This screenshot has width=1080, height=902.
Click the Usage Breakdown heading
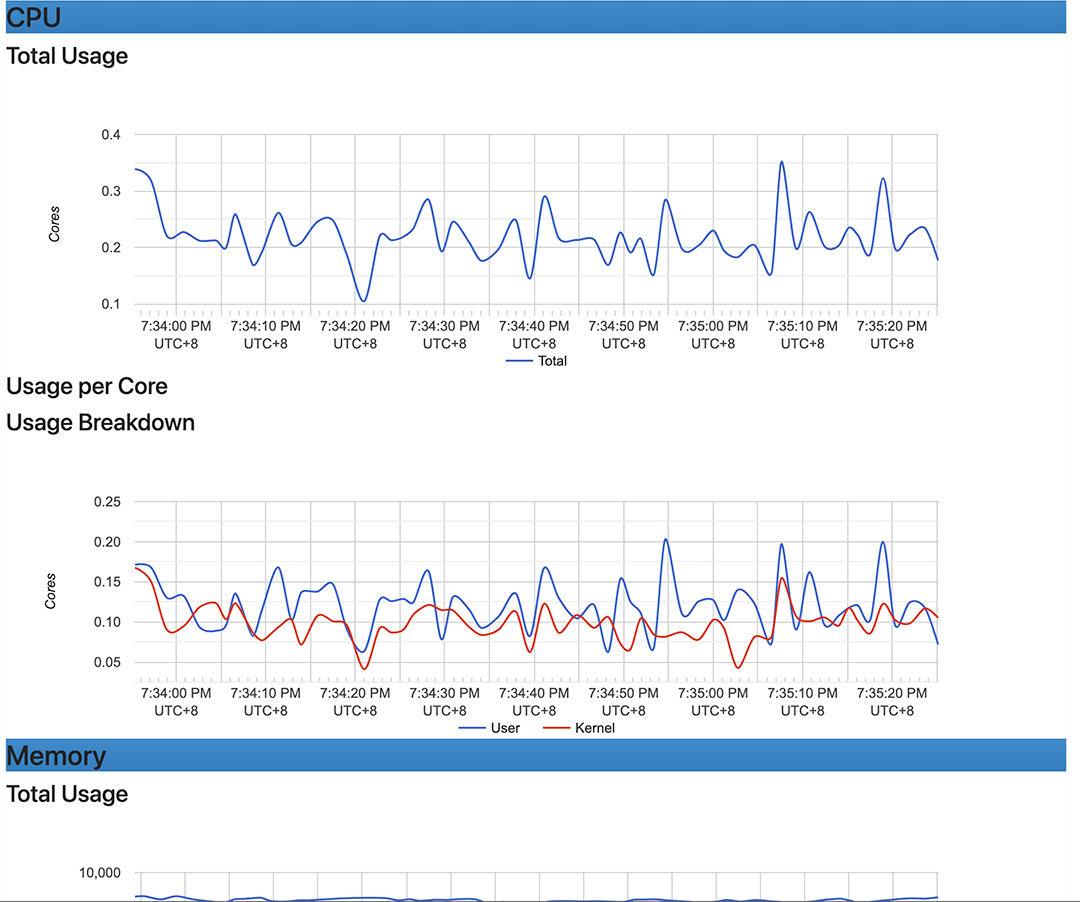[x=100, y=422]
